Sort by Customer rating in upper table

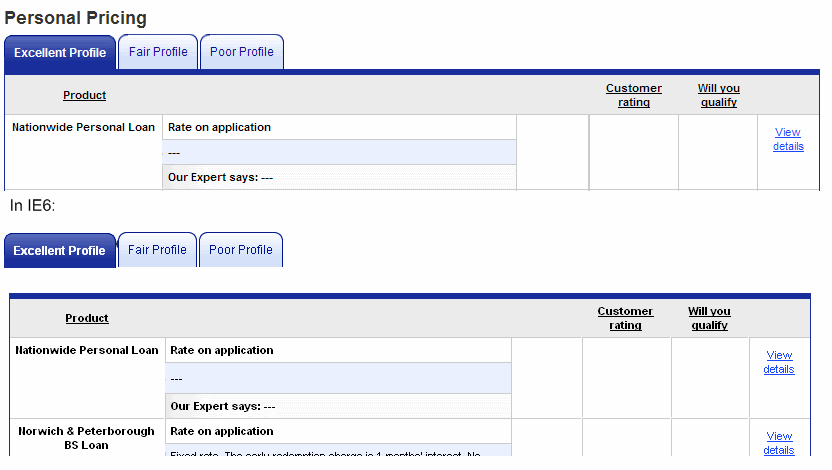click(634, 95)
